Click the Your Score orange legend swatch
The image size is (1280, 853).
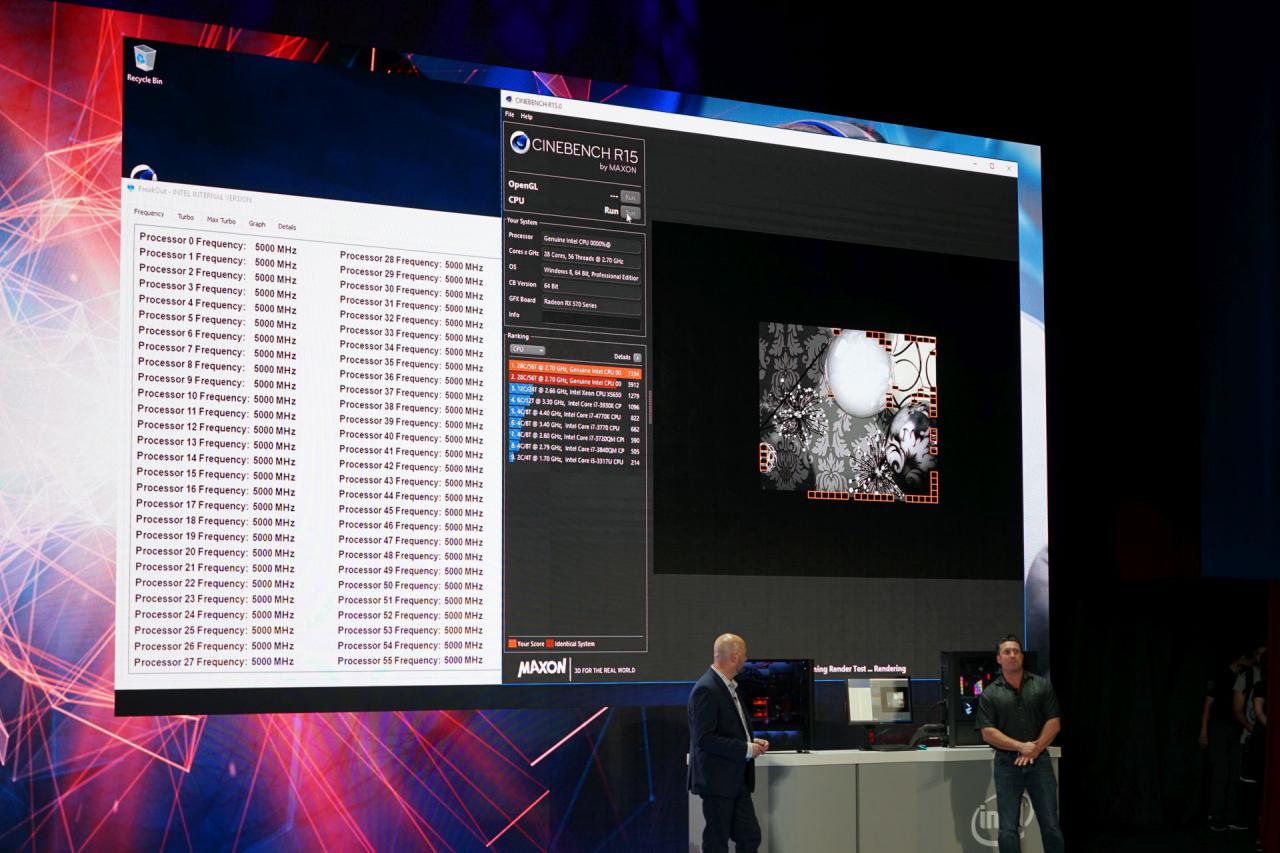point(512,643)
